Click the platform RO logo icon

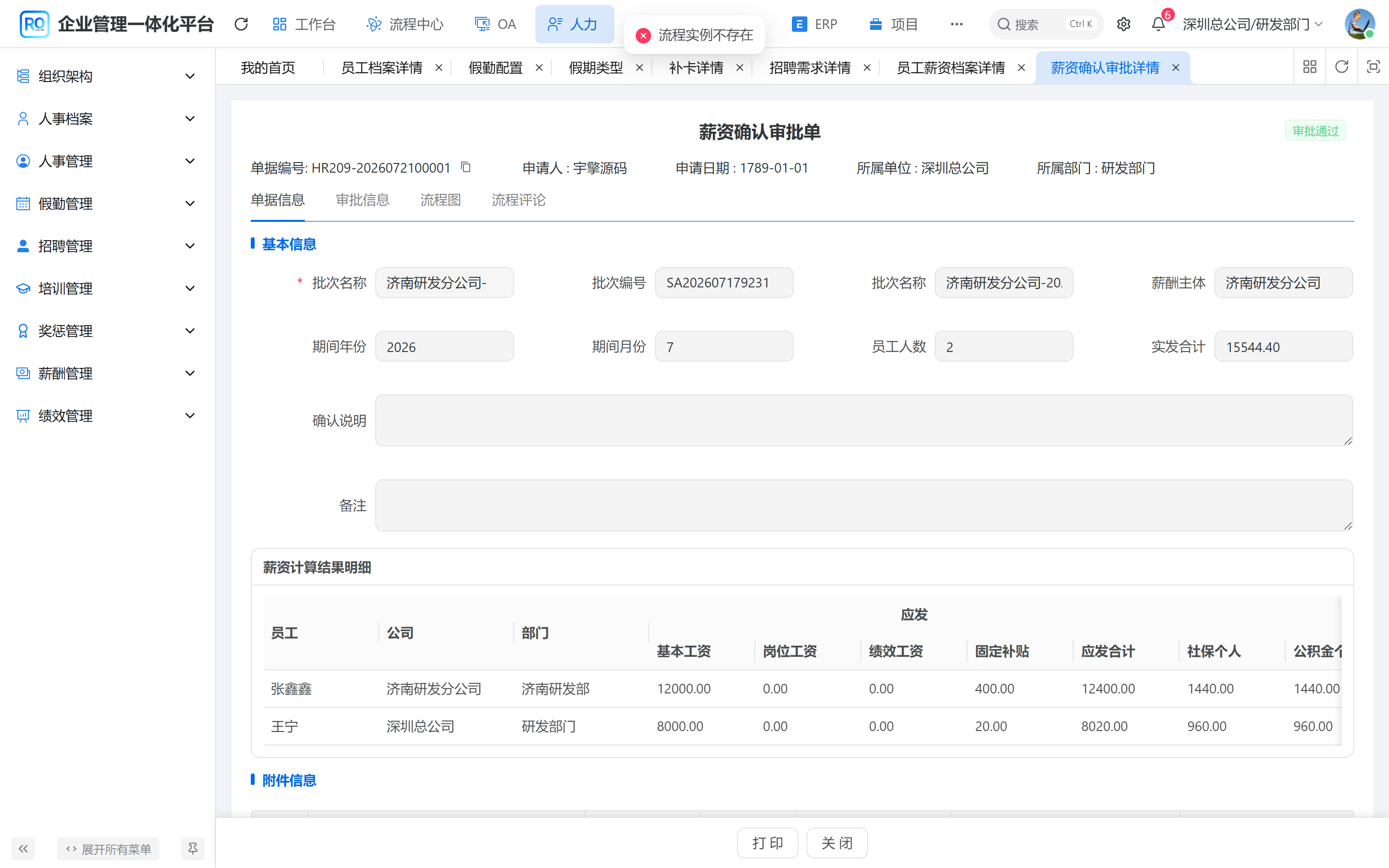[x=34, y=24]
